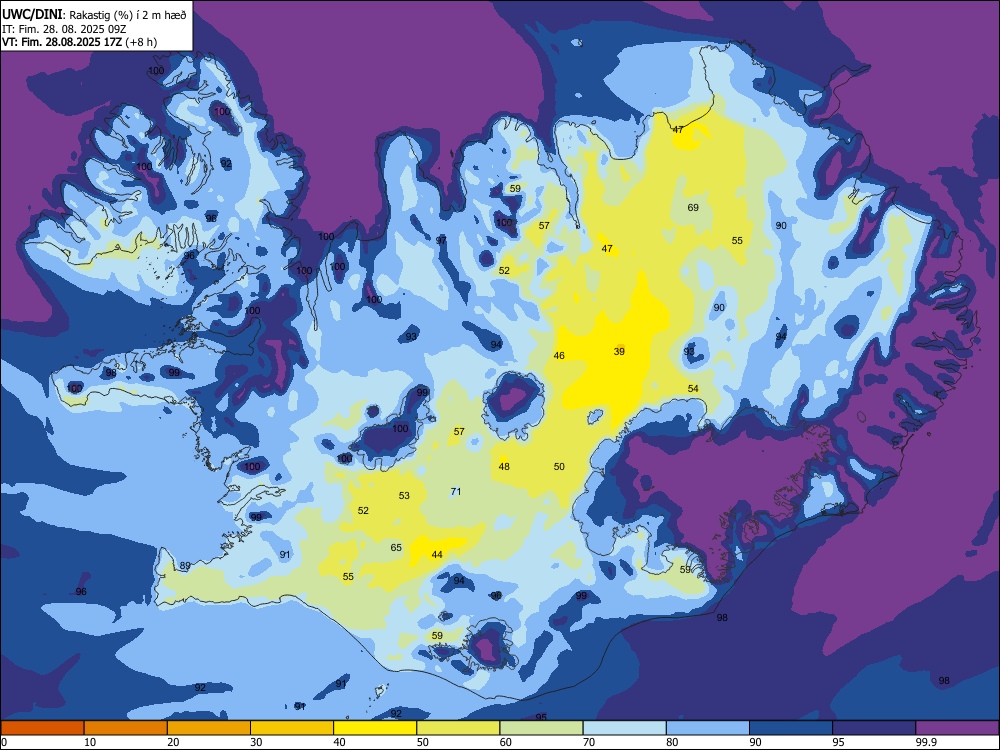1000x750 pixels.
Task: Click the 'IT: Fim. 28. 08. 2025 09Z' line
Action: (x=64, y=29)
